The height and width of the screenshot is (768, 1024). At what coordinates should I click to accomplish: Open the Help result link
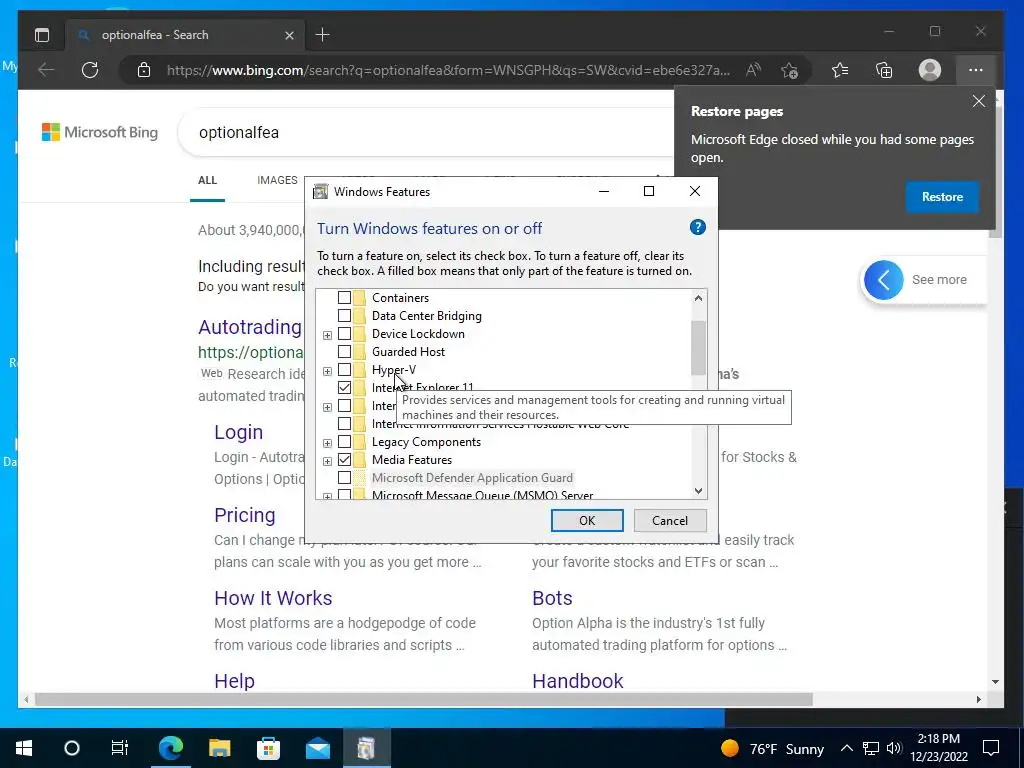[x=234, y=681]
